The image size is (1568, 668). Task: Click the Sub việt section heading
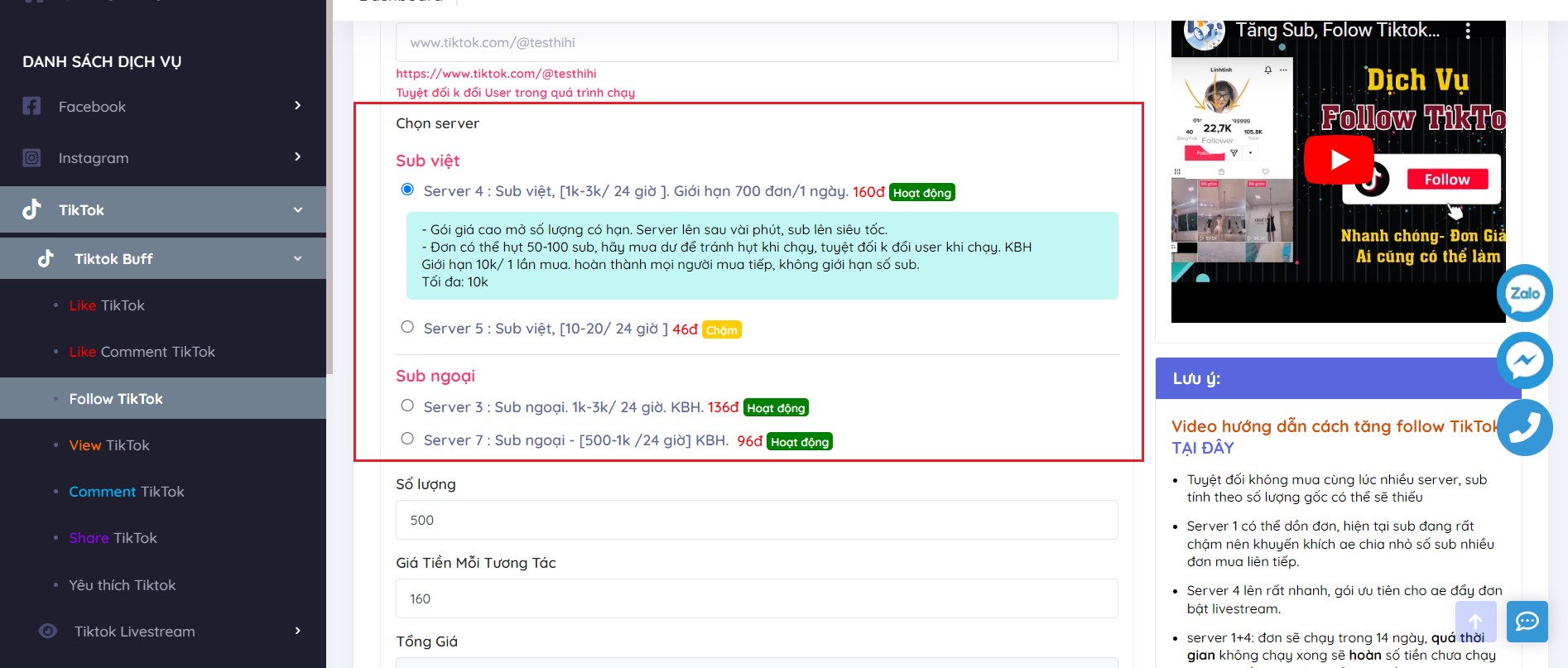427,161
